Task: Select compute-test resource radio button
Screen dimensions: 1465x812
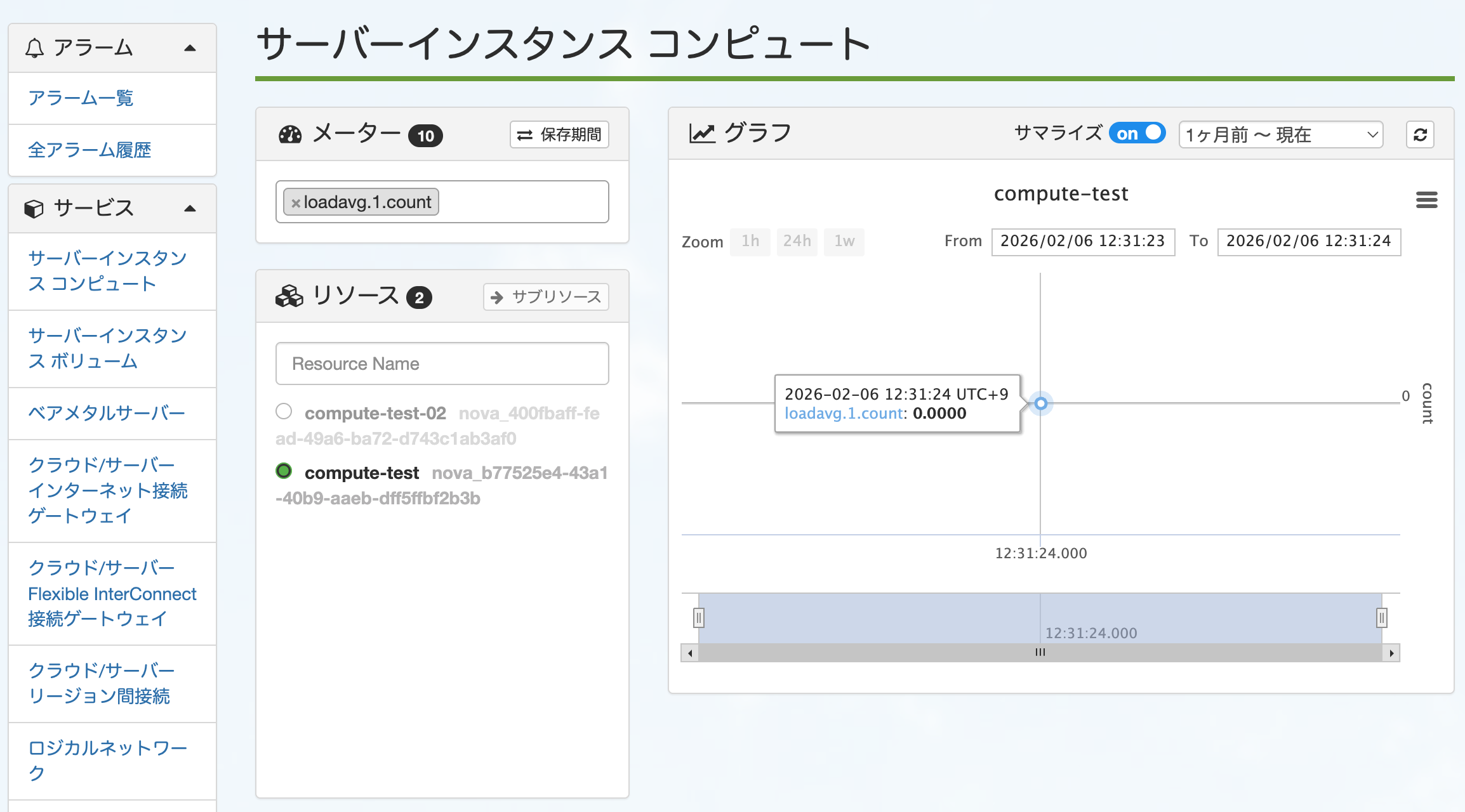Action: pos(284,471)
